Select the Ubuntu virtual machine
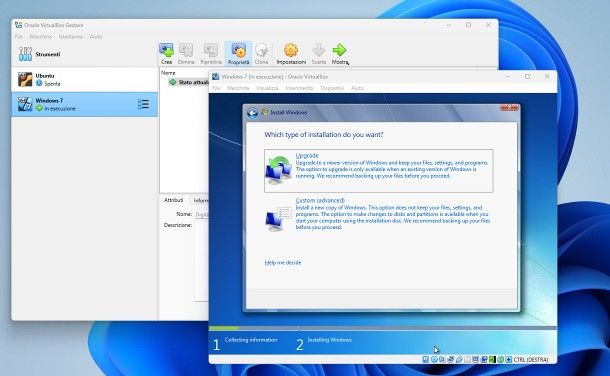 pyautogui.click(x=84, y=79)
